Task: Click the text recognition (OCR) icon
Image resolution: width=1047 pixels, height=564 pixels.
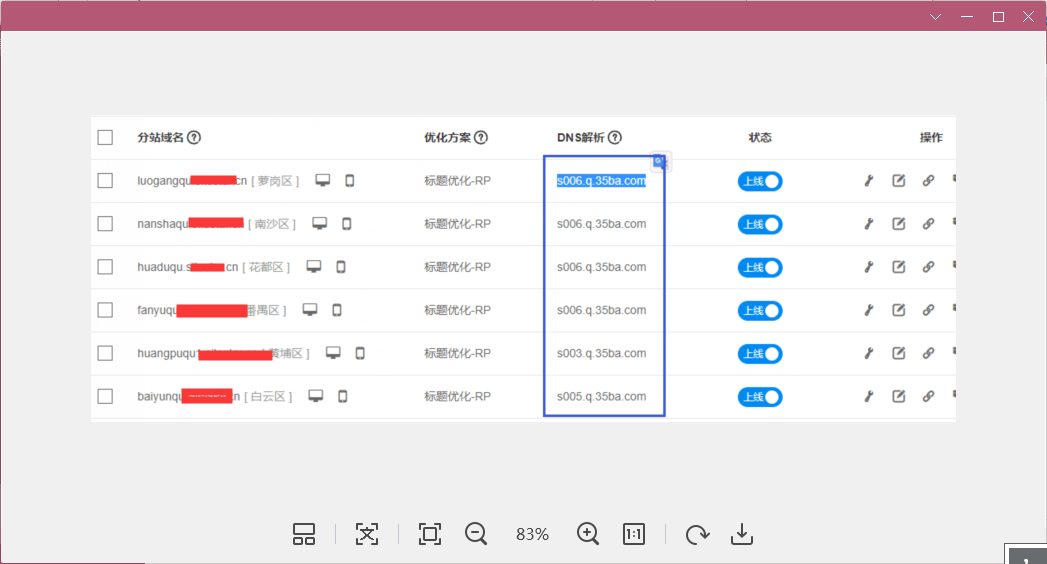Action: (x=367, y=534)
